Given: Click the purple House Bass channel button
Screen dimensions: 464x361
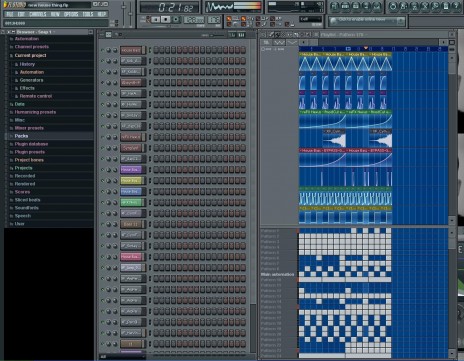Looking at the screenshot, I should point(131,170).
